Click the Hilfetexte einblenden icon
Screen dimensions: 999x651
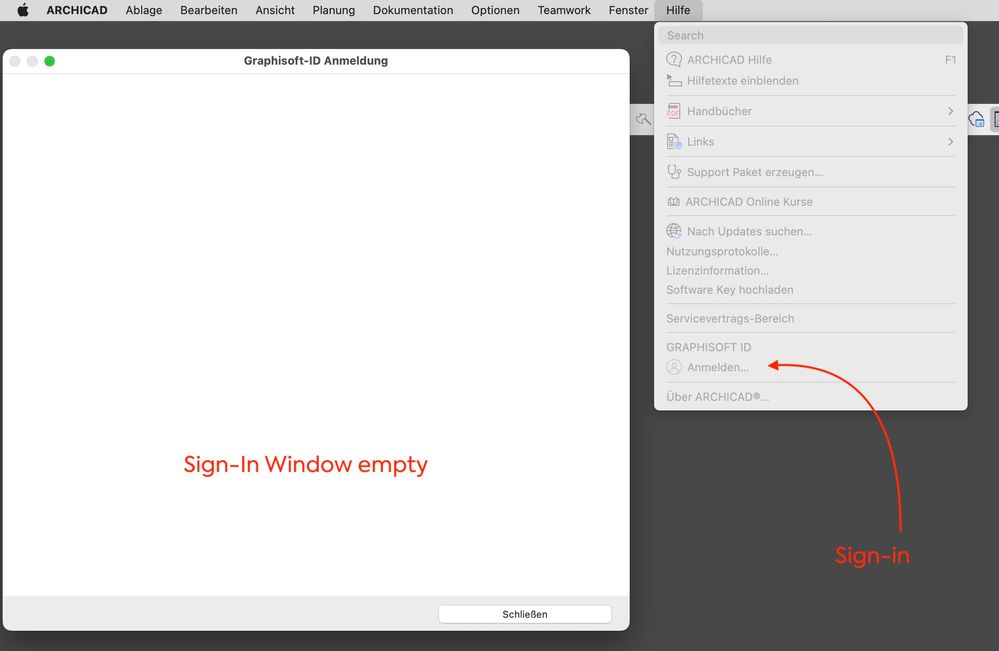pos(672,80)
